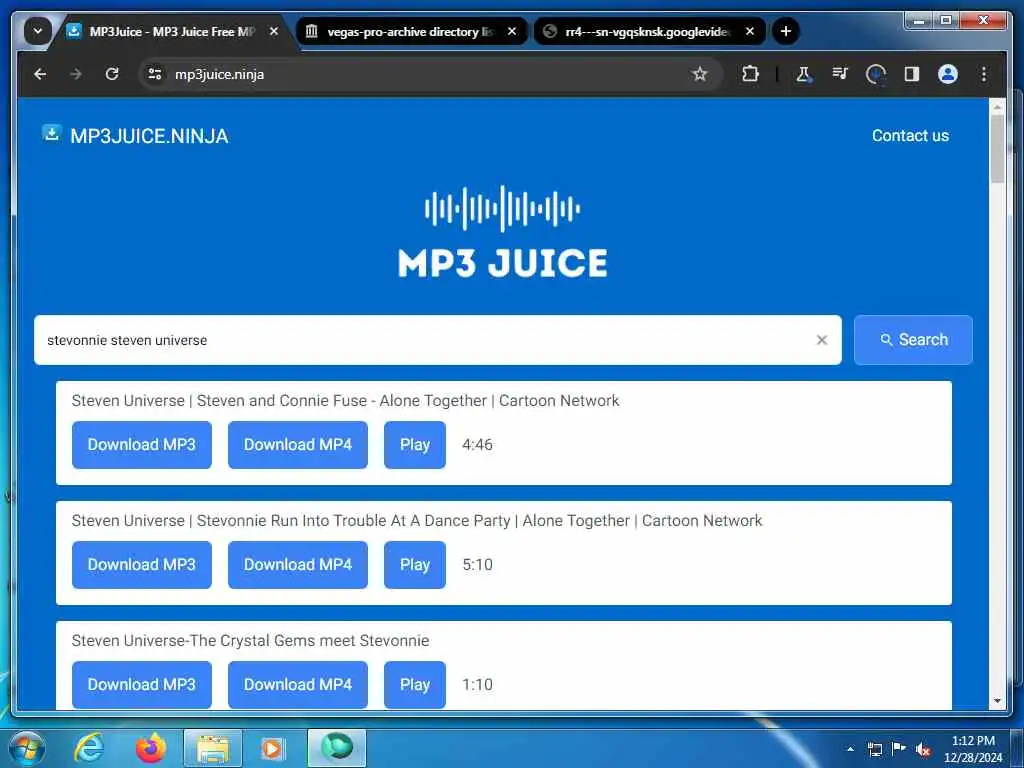Open Chrome three-dot menu
The image size is (1024, 768).
pos(984,74)
